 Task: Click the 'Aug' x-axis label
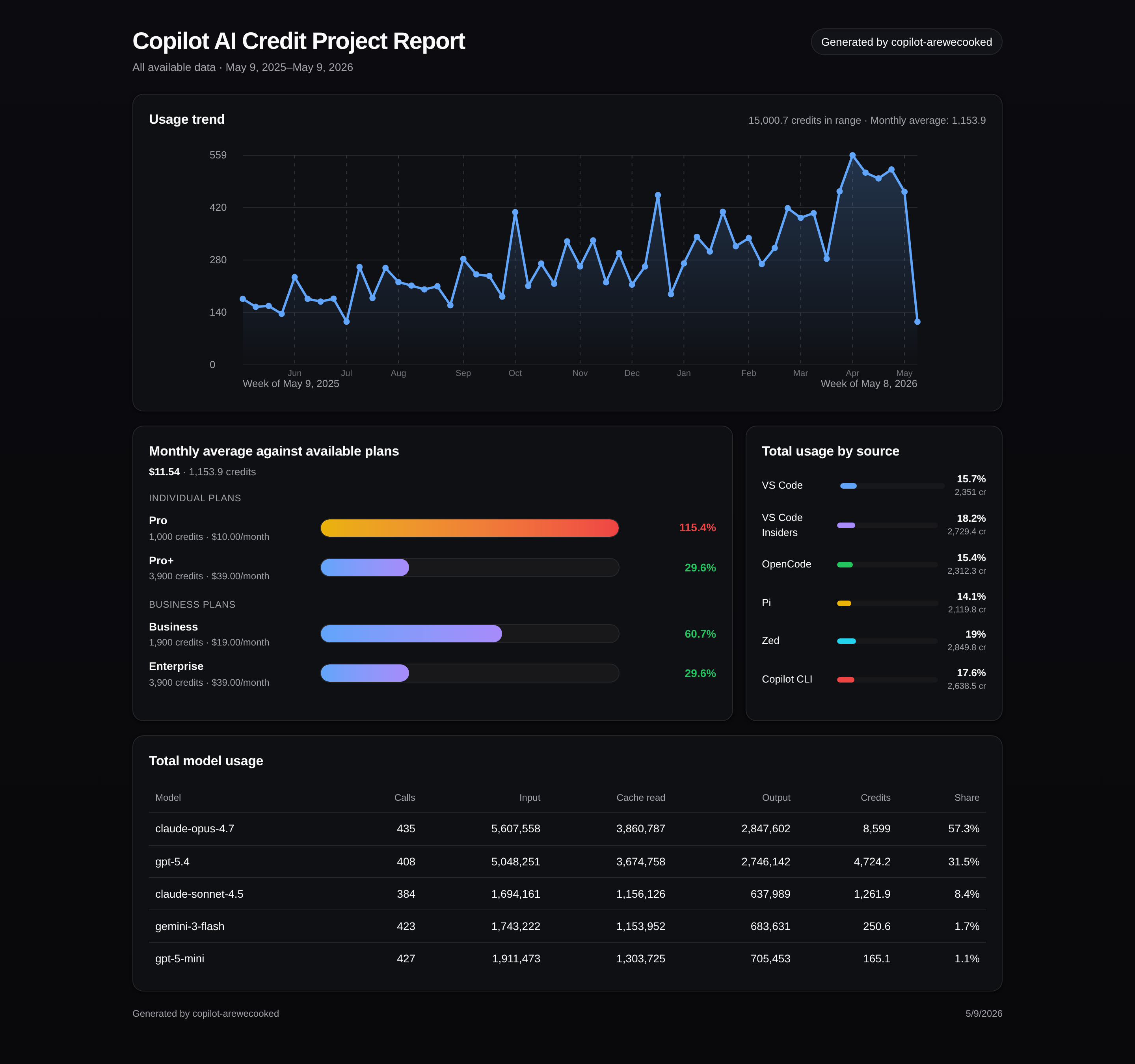398,373
